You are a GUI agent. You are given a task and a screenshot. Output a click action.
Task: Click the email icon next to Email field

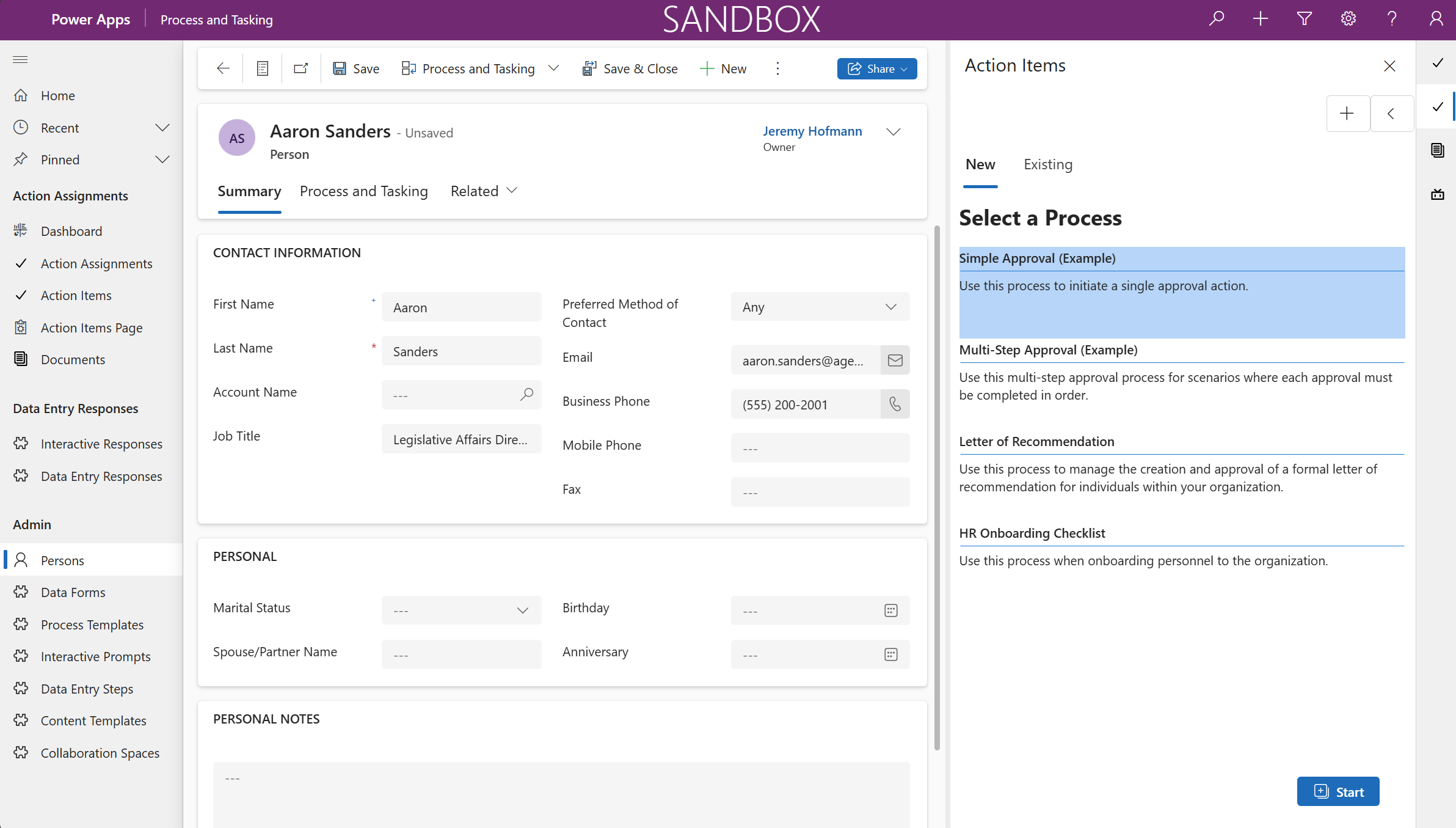pos(895,361)
